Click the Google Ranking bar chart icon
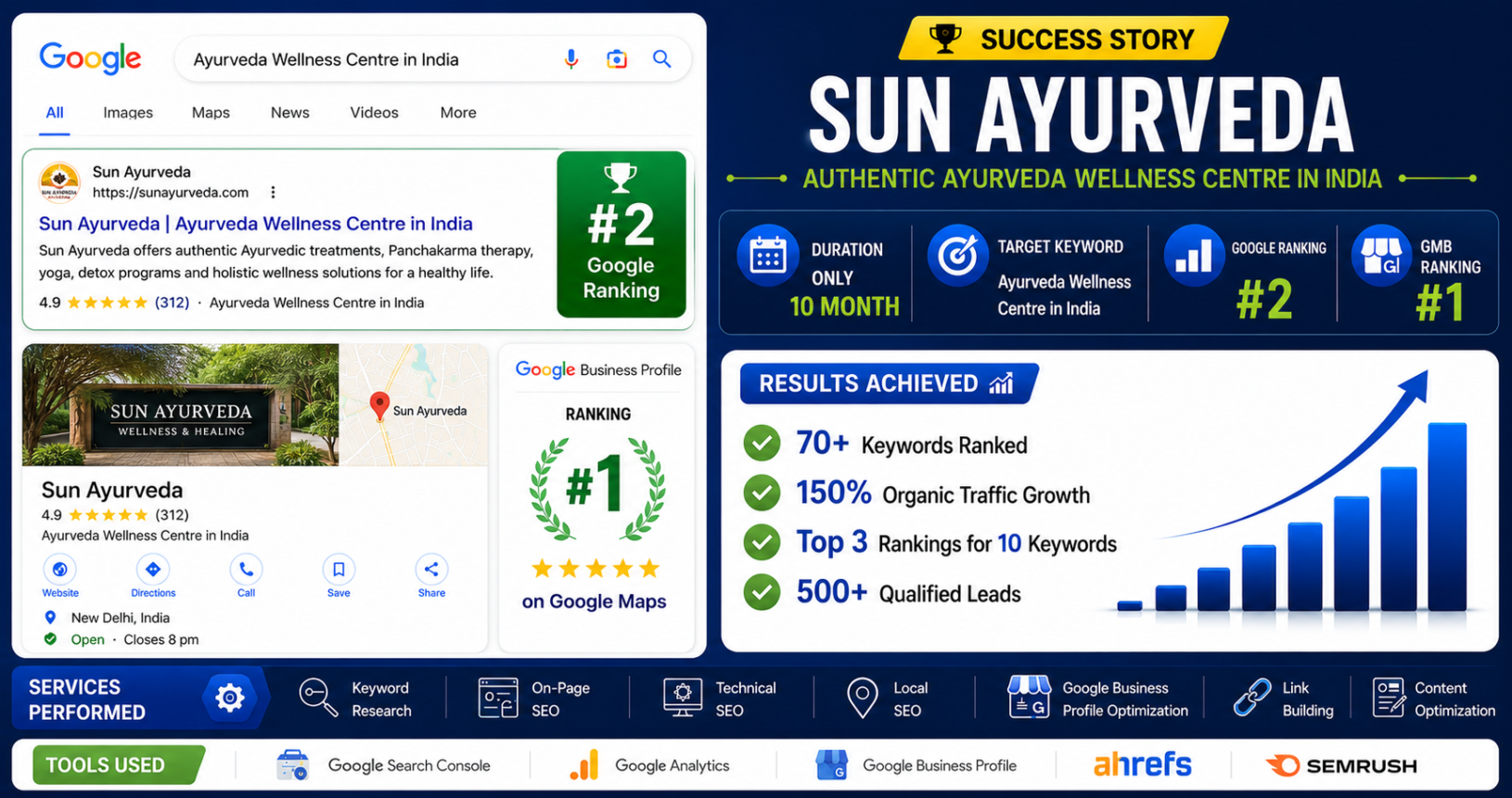 (1193, 254)
